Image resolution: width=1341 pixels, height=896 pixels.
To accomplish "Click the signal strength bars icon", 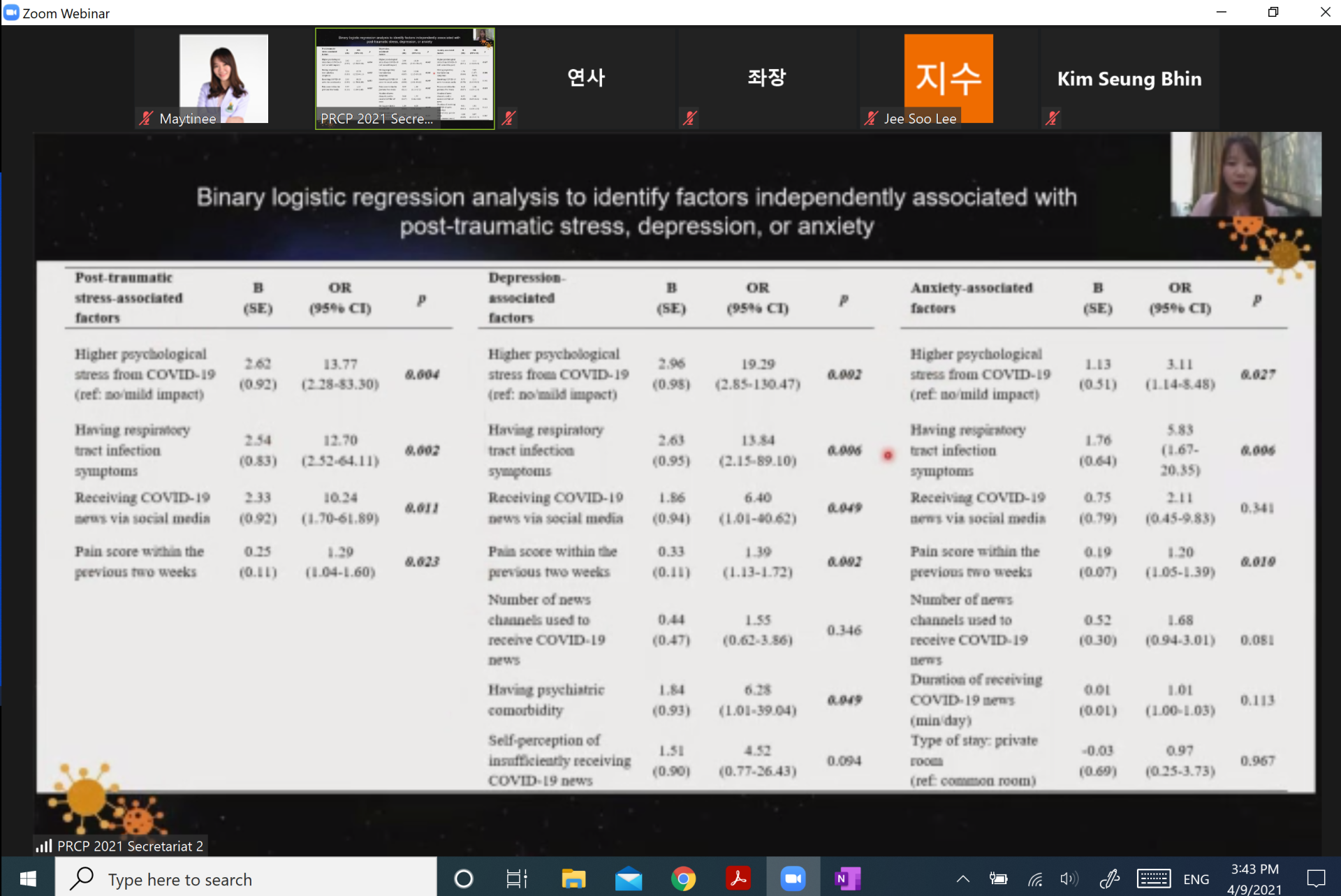I will [44, 846].
